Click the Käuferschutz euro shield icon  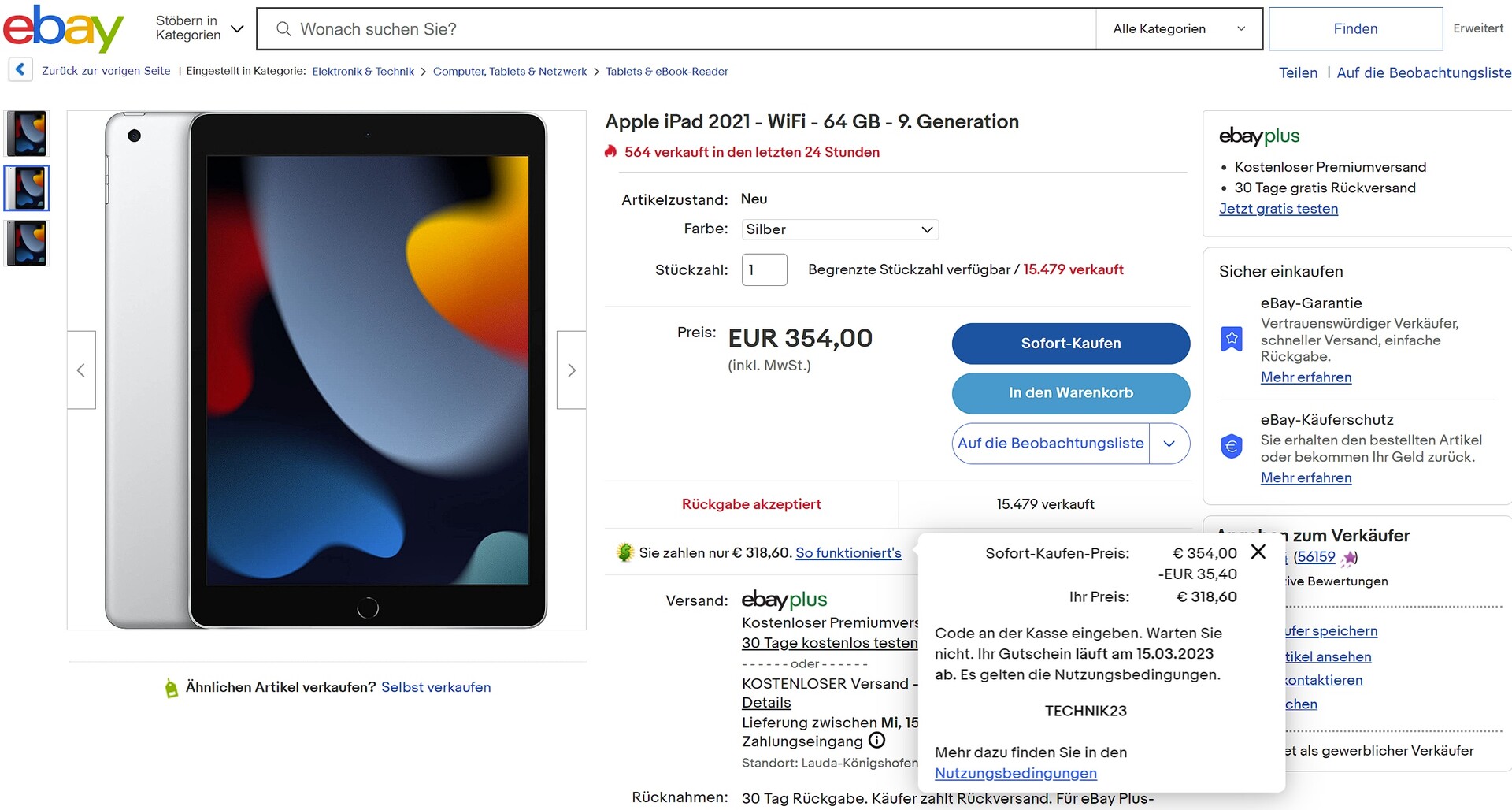coord(1232,447)
